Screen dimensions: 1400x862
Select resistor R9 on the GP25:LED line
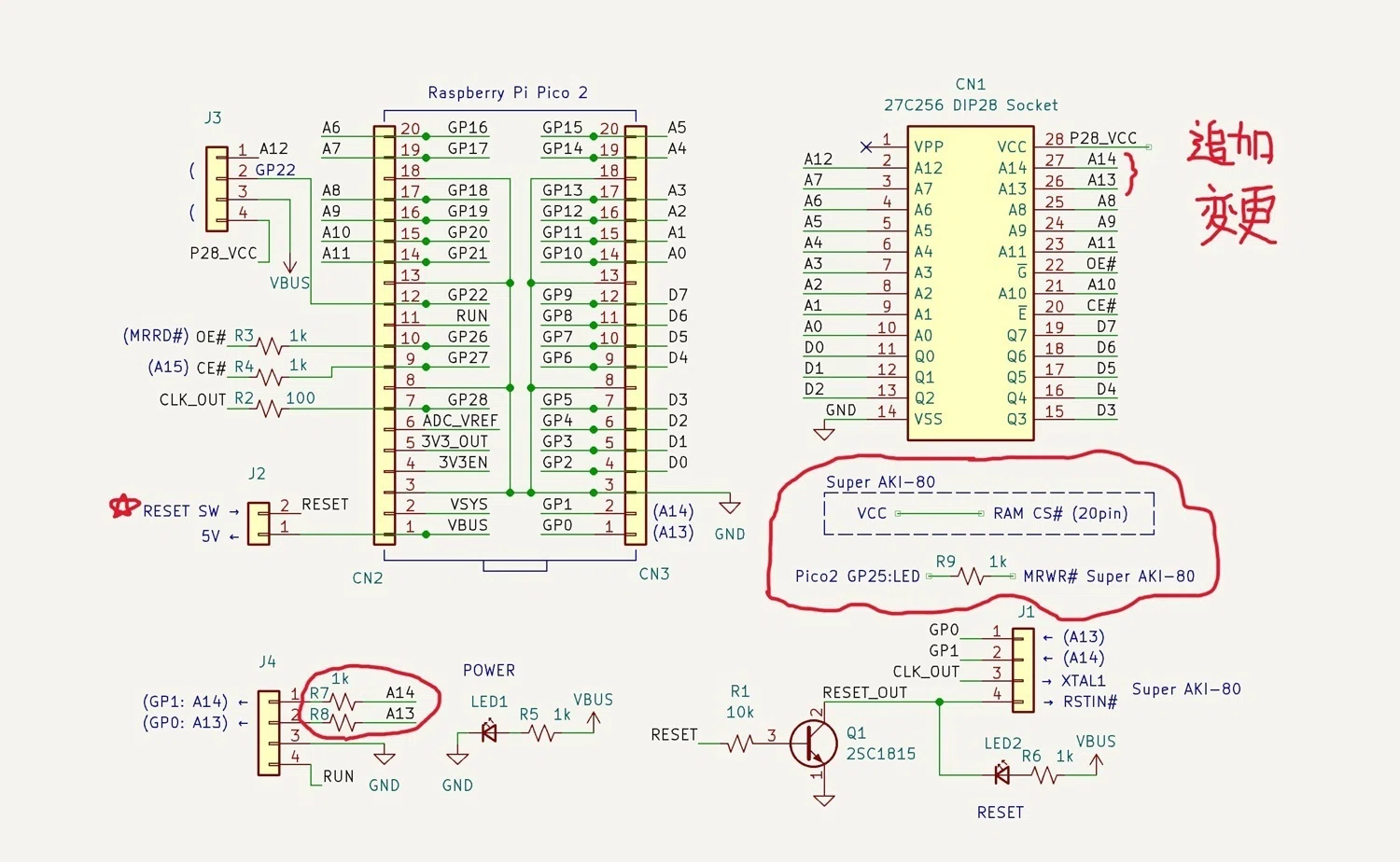pyautogui.click(x=973, y=577)
